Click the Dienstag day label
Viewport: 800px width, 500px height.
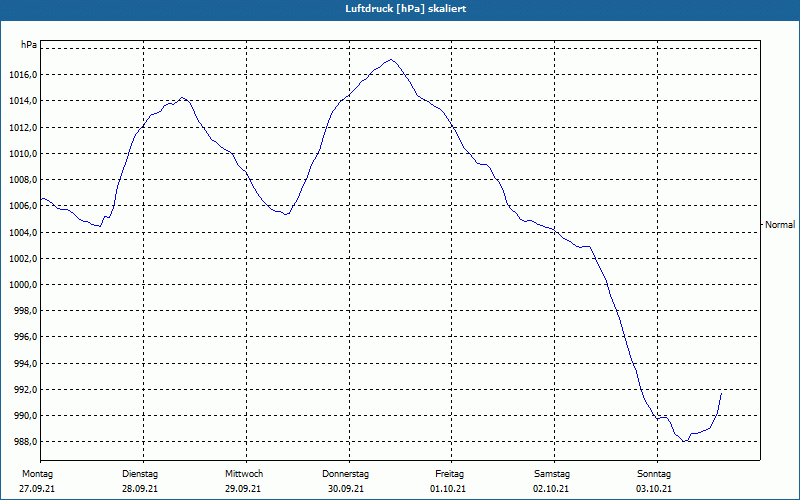tap(140, 474)
